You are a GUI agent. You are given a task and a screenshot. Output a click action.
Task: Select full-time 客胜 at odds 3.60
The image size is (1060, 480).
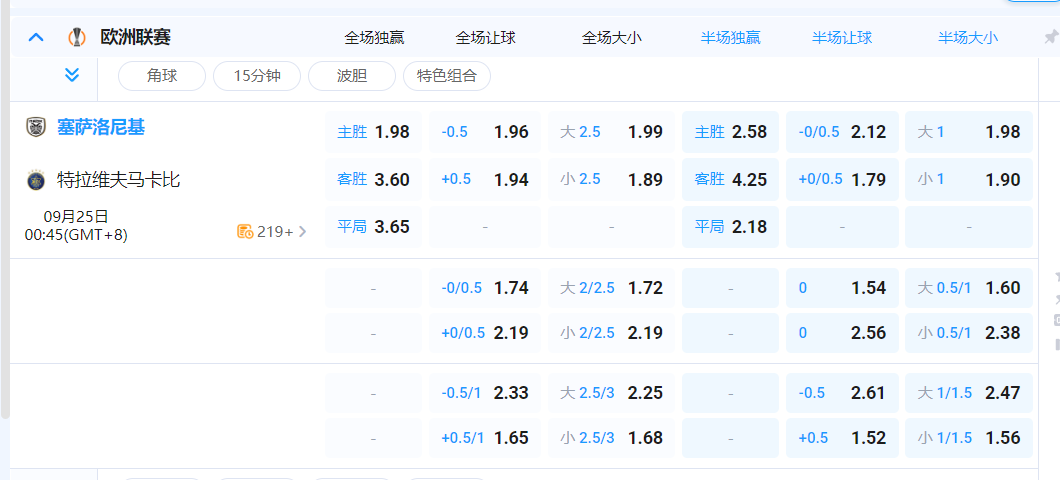click(x=373, y=180)
